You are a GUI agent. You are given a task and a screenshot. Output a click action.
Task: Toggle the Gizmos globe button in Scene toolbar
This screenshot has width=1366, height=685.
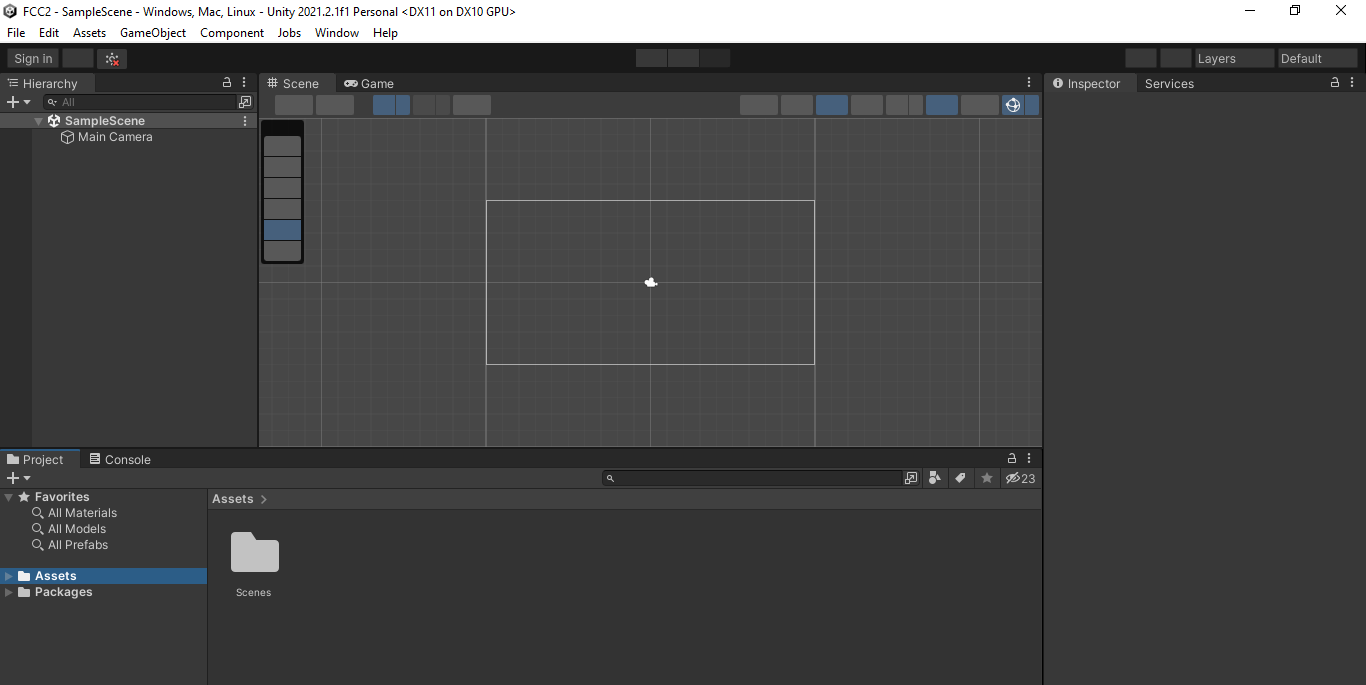pyautogui.click(x=1013, y=105)
